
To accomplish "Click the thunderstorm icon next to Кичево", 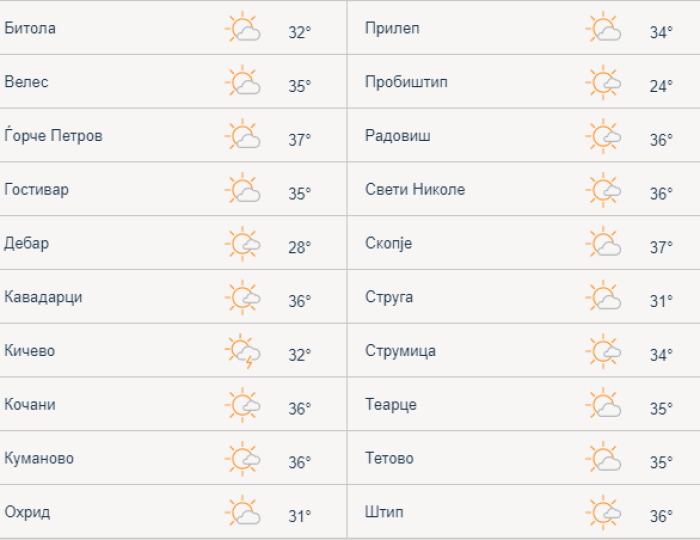I will click(x=243, y=352).
